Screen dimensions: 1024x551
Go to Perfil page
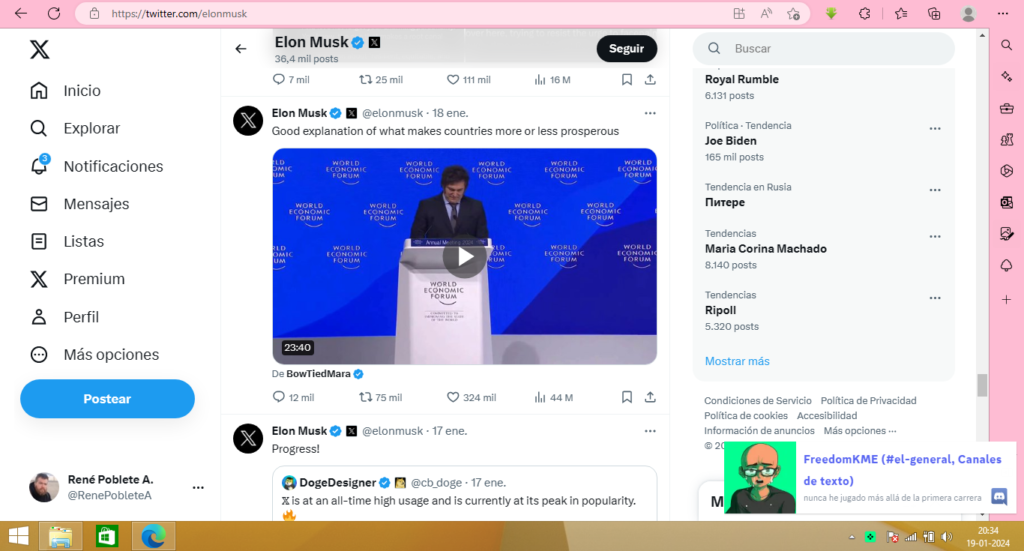click(65, 317)
